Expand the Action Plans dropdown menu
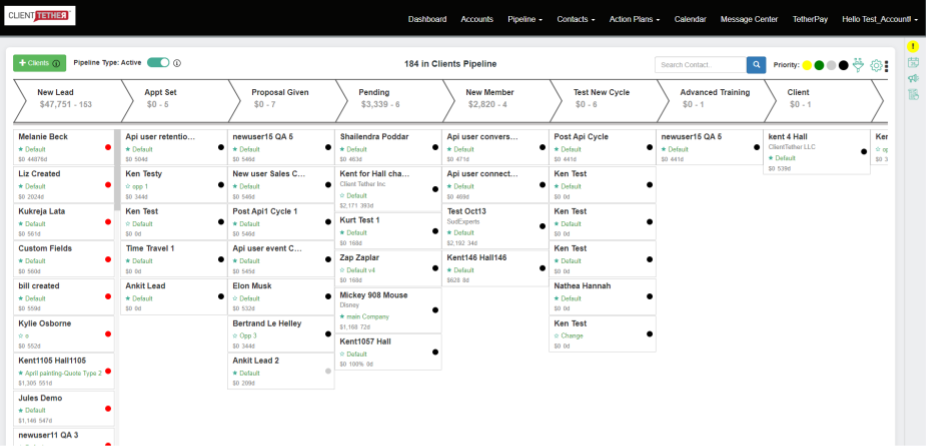Screen dimensions: 927x448 (x=635, y=19)
